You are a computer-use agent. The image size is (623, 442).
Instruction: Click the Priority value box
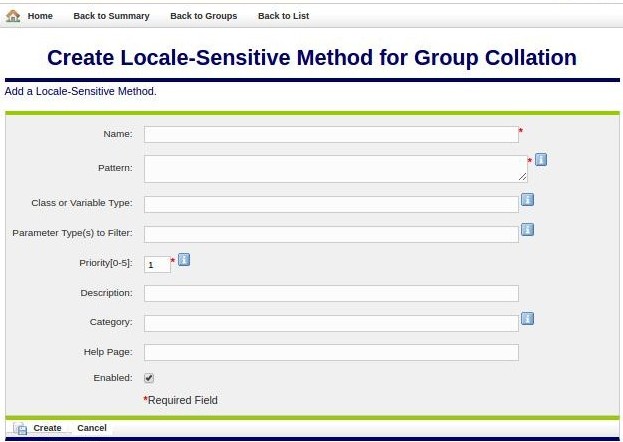click(x=157, y=265)
